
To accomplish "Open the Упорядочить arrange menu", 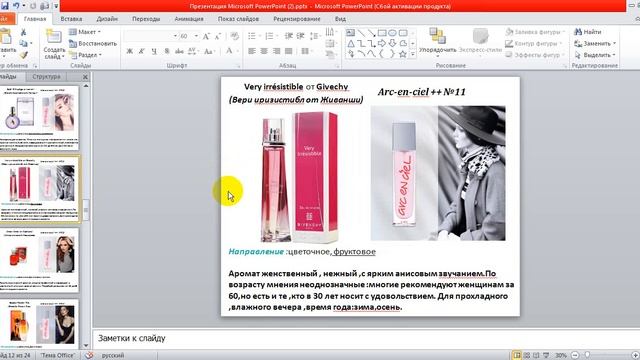I will tap(438, 42).
